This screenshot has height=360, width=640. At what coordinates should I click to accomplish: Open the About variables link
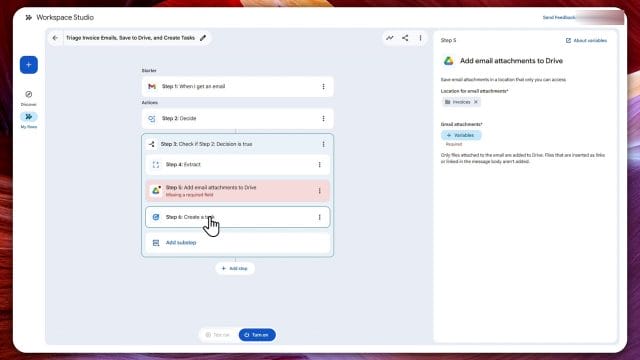coord(587,40)
